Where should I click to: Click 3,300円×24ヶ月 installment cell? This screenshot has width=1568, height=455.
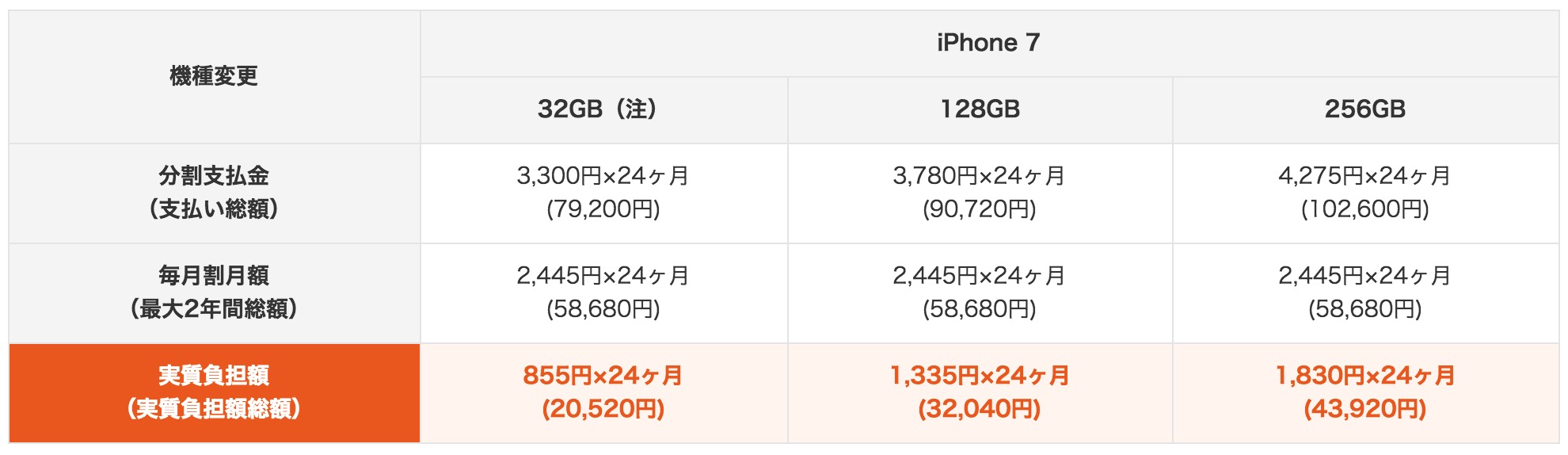tap(603, 176)
